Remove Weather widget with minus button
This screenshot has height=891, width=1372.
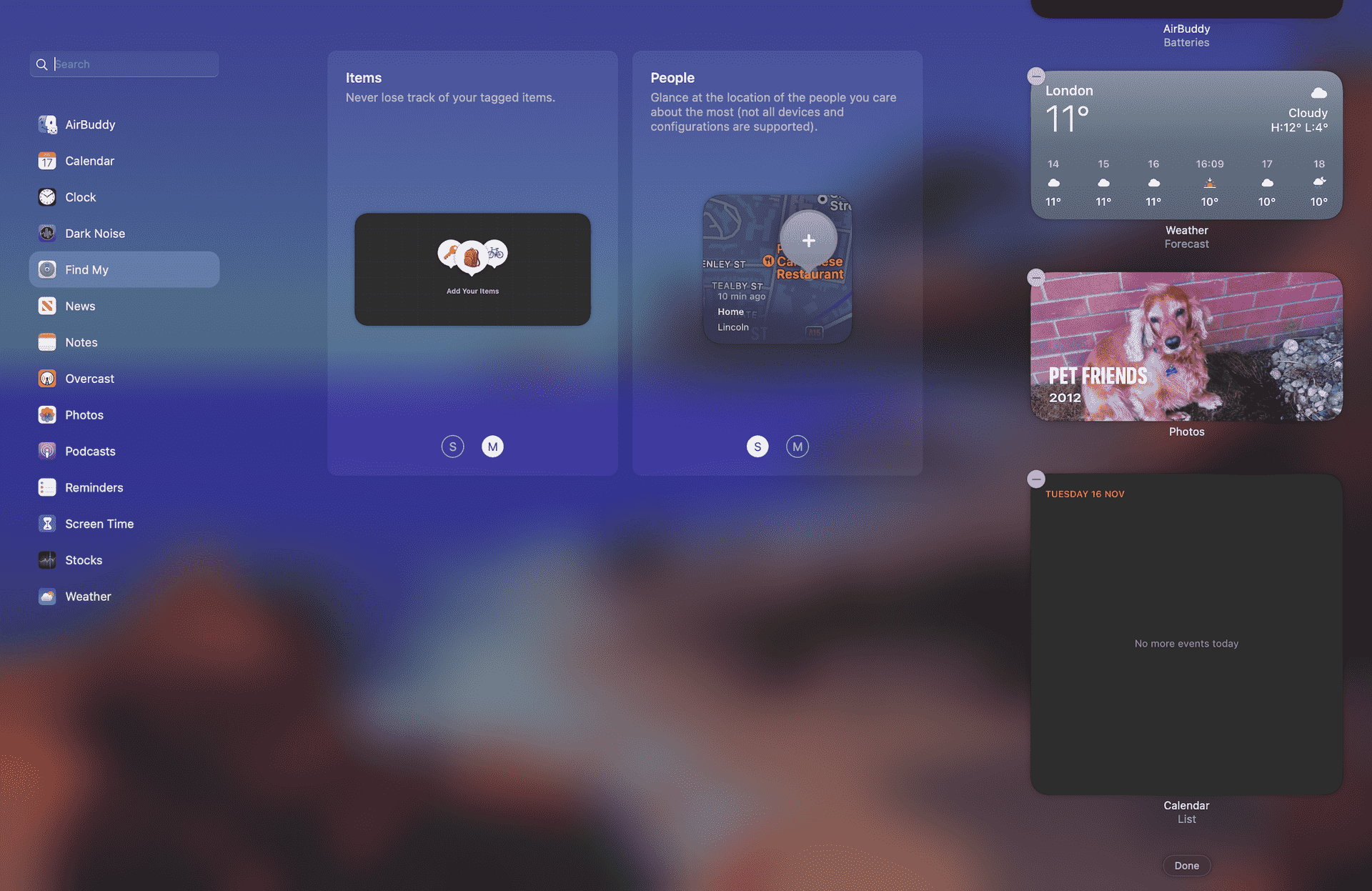pos(1036,75)
